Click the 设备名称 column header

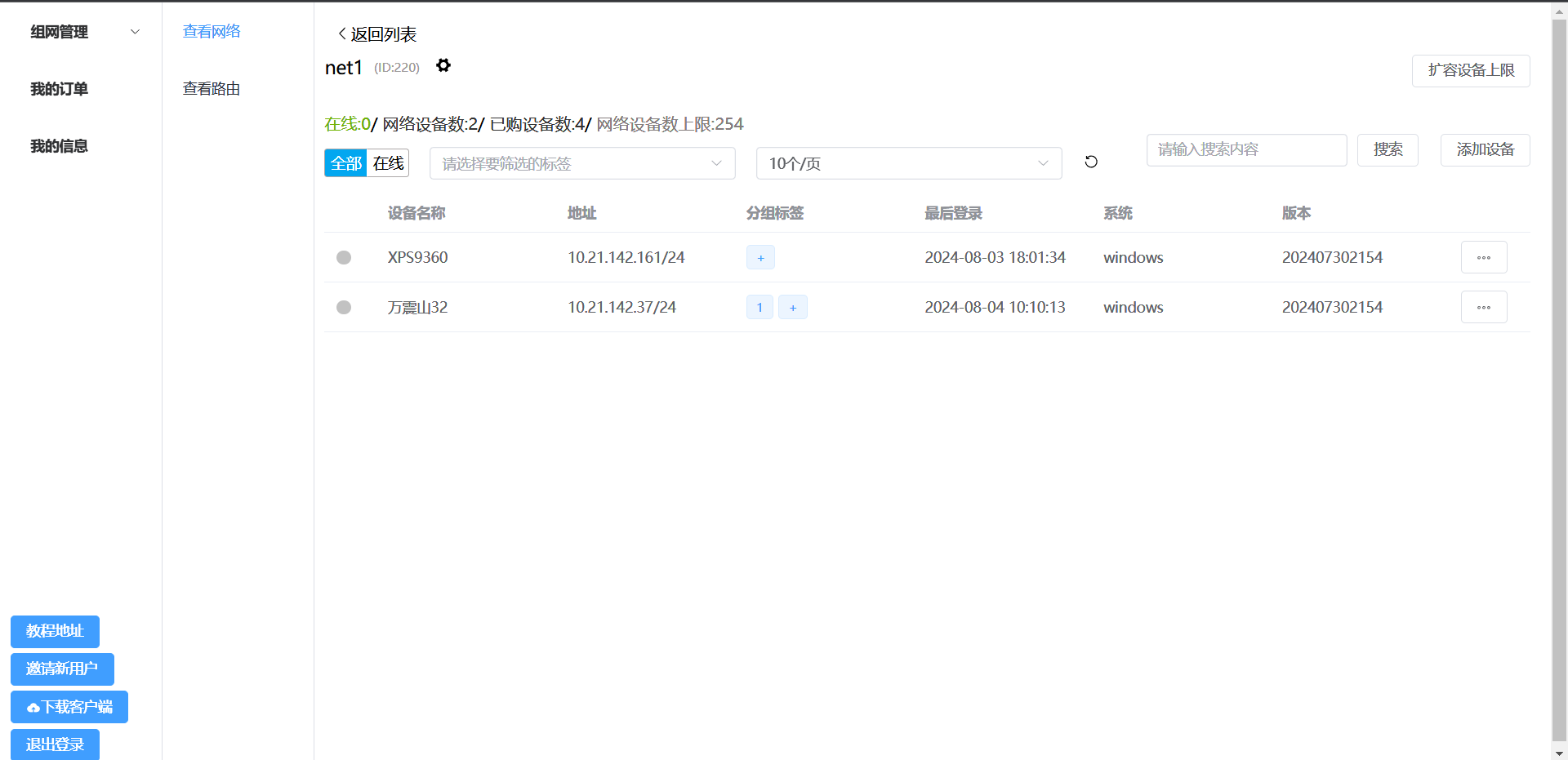point(416,213)
